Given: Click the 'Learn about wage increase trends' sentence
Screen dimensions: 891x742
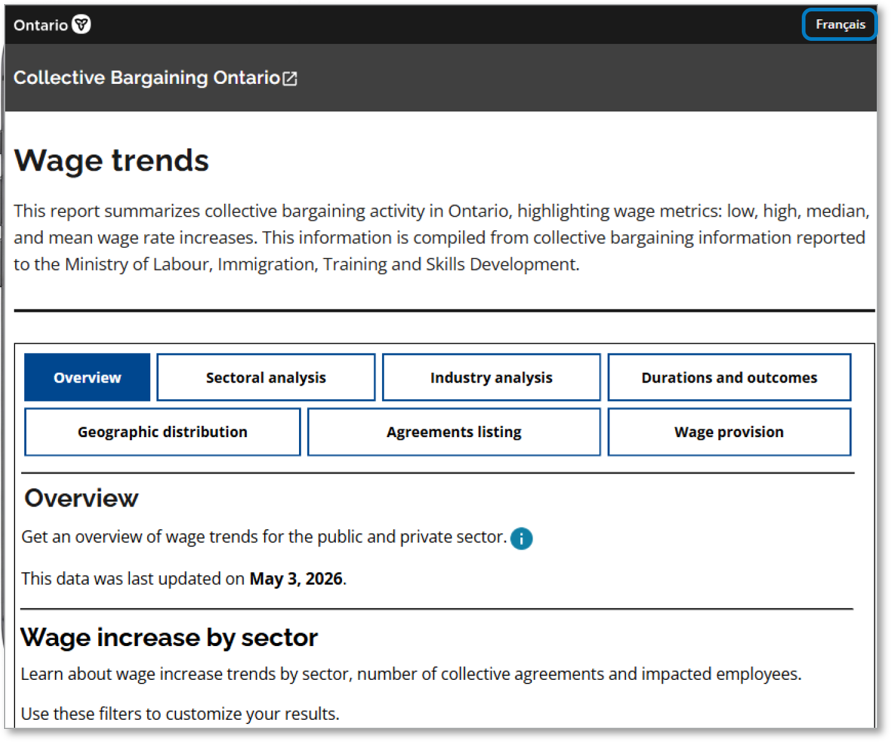Looking at the screenshot, I should tap(411, 674).
